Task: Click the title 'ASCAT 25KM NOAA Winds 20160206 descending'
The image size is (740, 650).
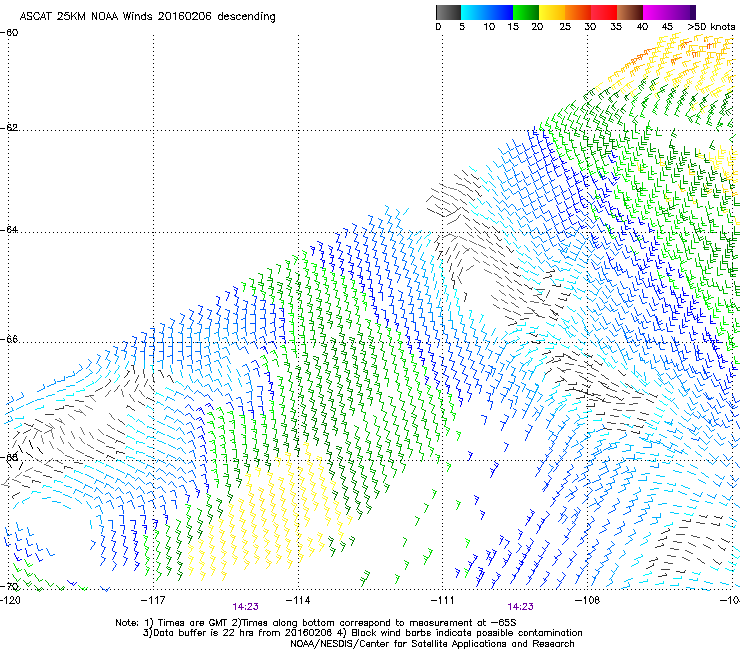Action: tap(147, 17)
